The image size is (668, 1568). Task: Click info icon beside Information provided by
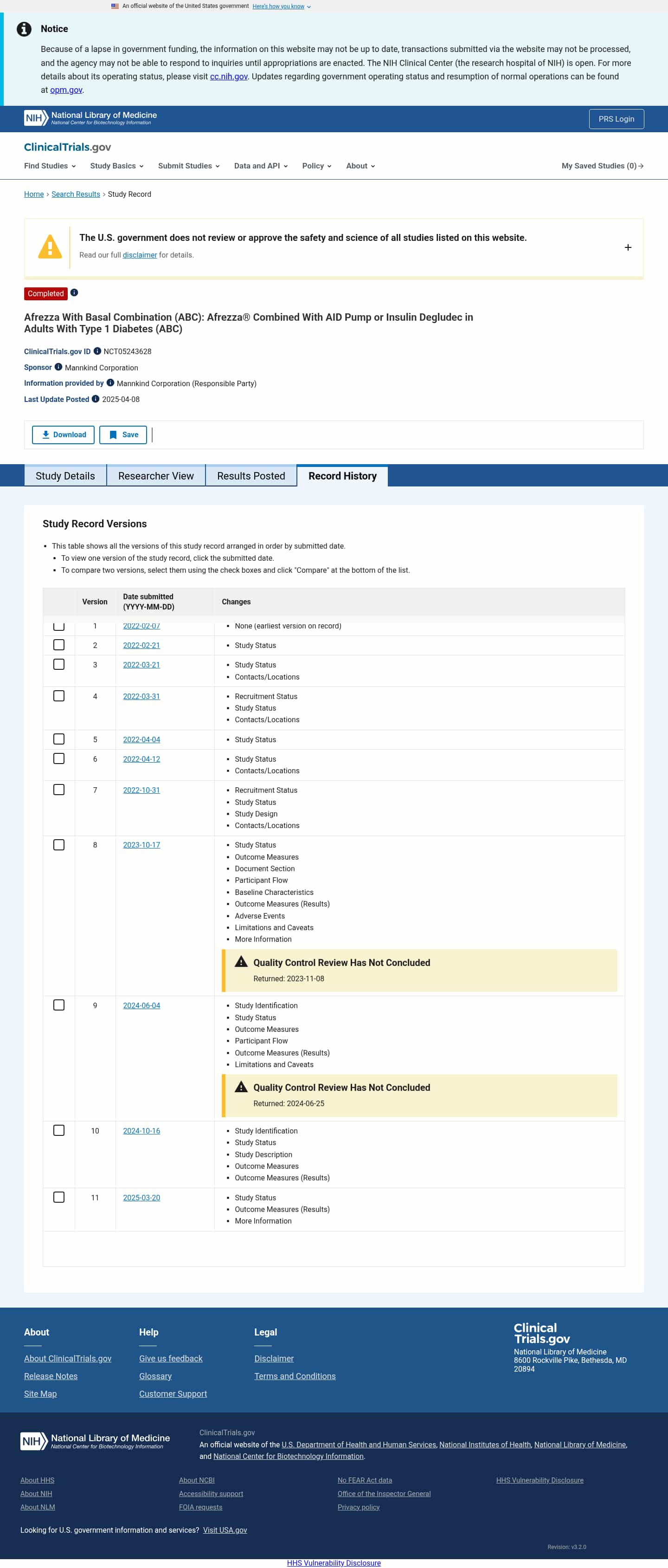coord(110,383)
